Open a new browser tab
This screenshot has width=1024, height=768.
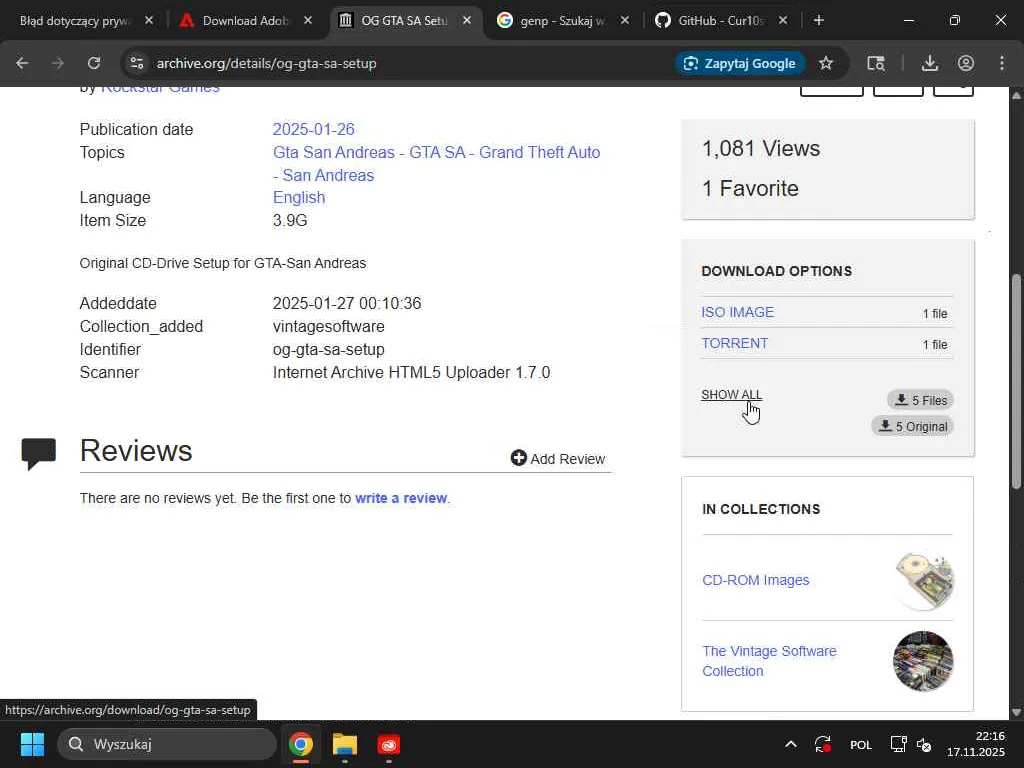[x=818, y=20]
